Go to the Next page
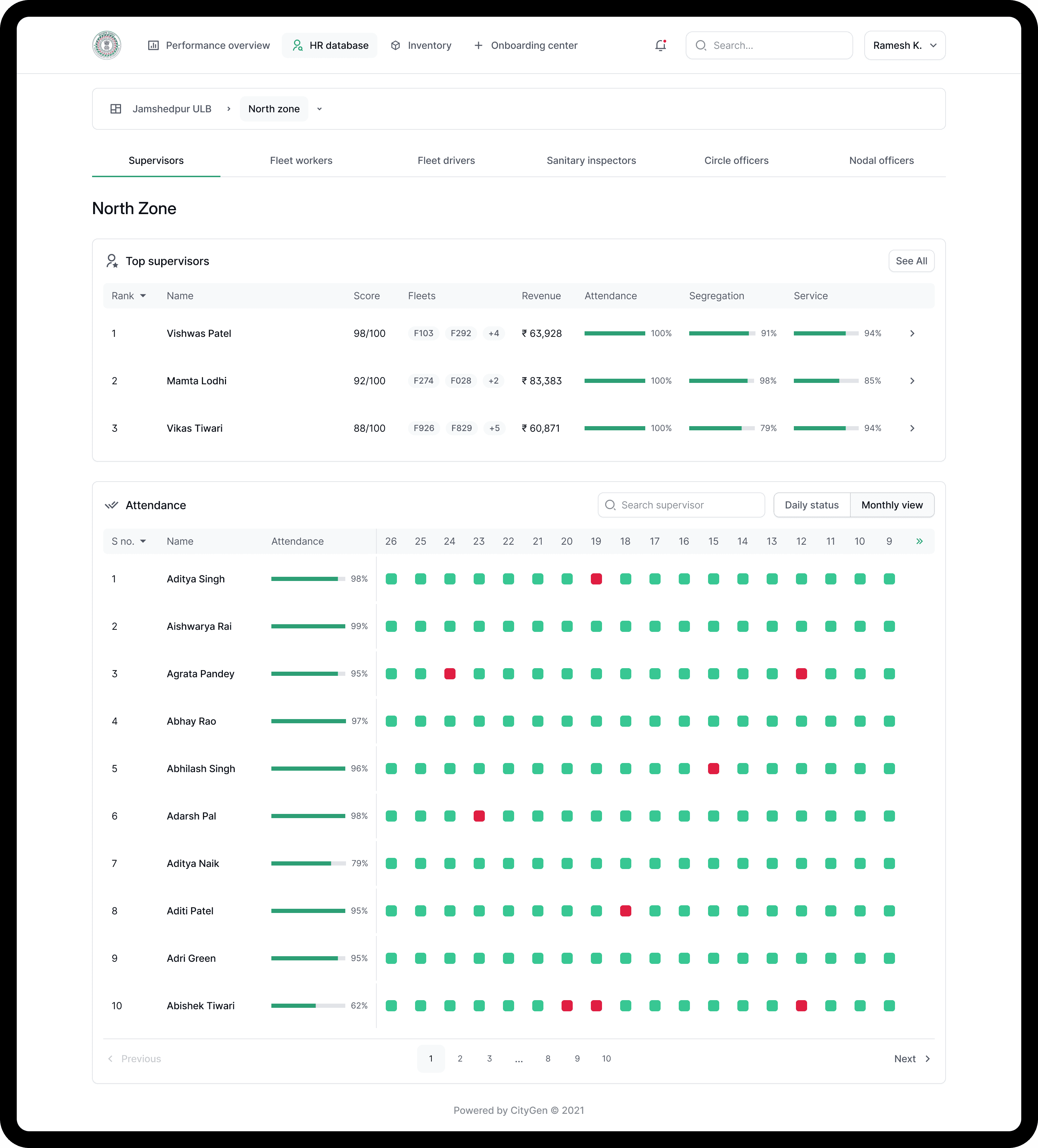The width and height of the screenshot is (1038, 1148). pyautogui.click(x=911, y=1059)
